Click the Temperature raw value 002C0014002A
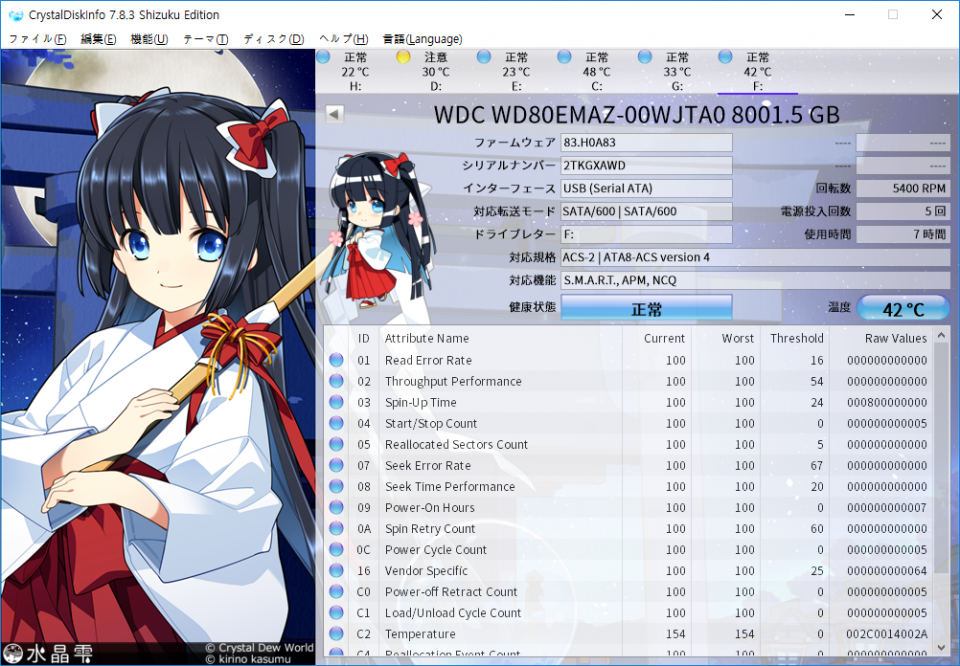Image resolution: width=960 pixels, height=666 pixels. [x=887, y=634]
